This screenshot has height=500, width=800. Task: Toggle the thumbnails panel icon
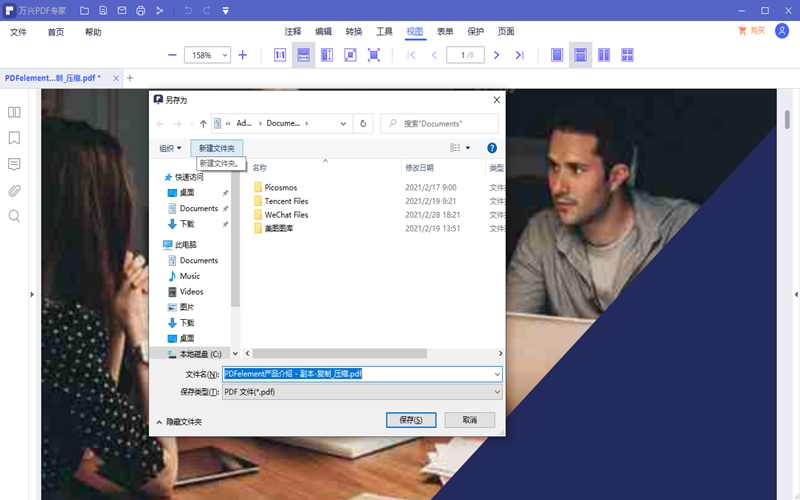pyautogui.click(x=14, y=112)
